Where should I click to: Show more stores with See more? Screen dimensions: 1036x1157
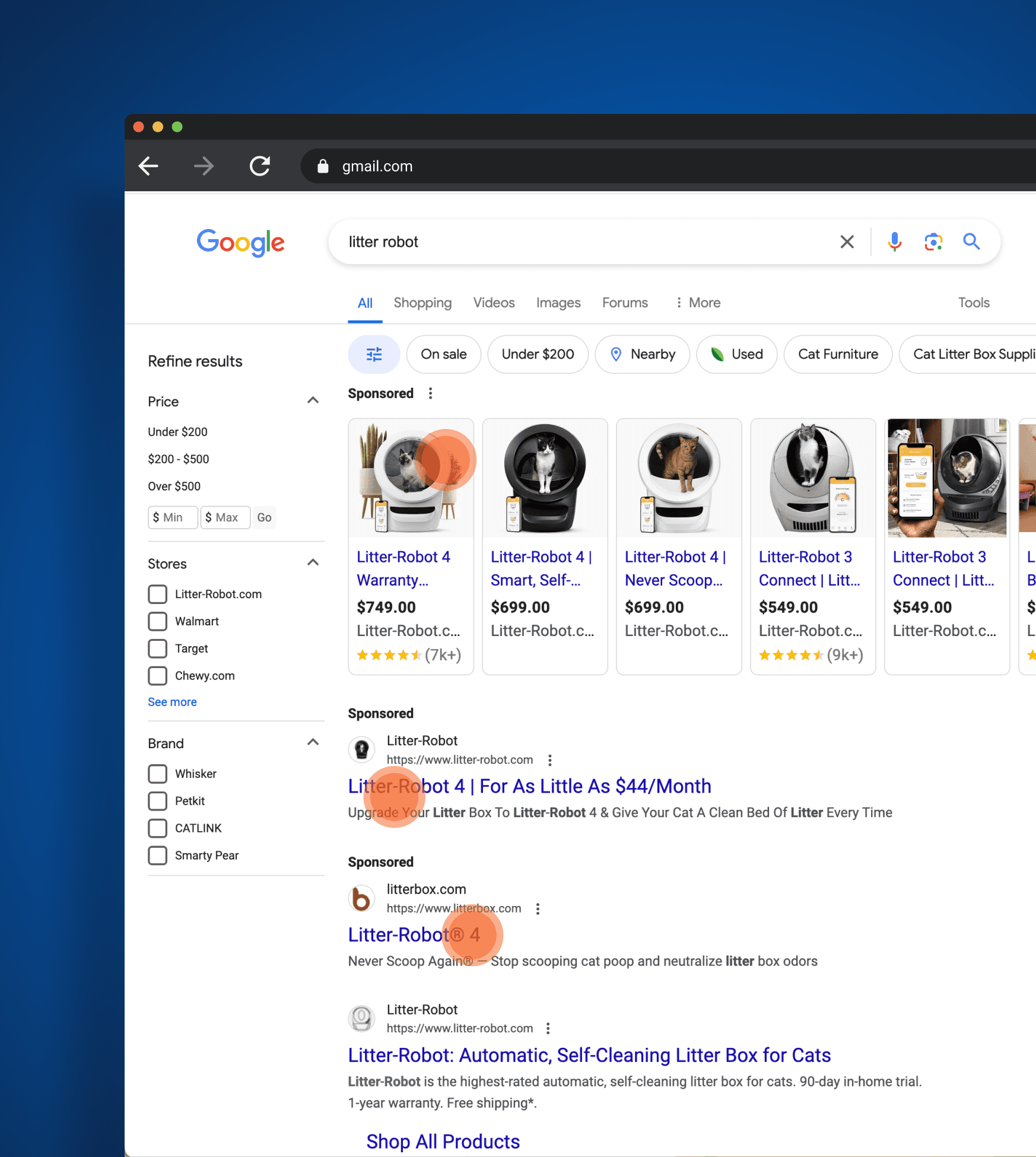pos(172,702)
